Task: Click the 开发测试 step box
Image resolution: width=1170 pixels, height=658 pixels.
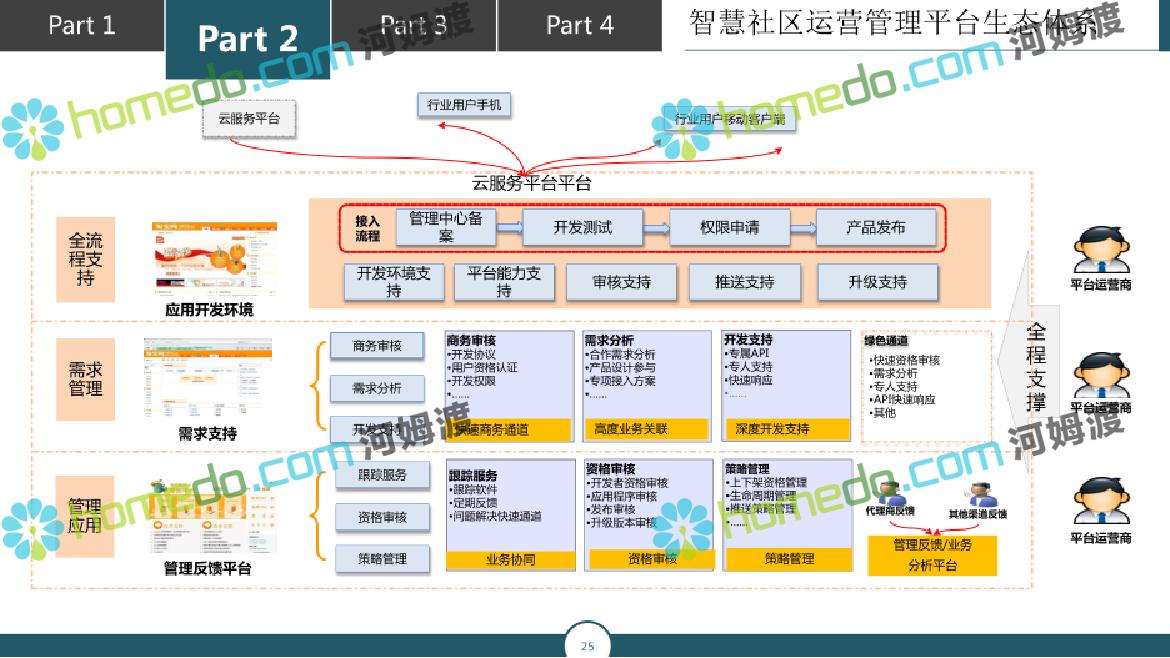Action: [x=582, y=228]
